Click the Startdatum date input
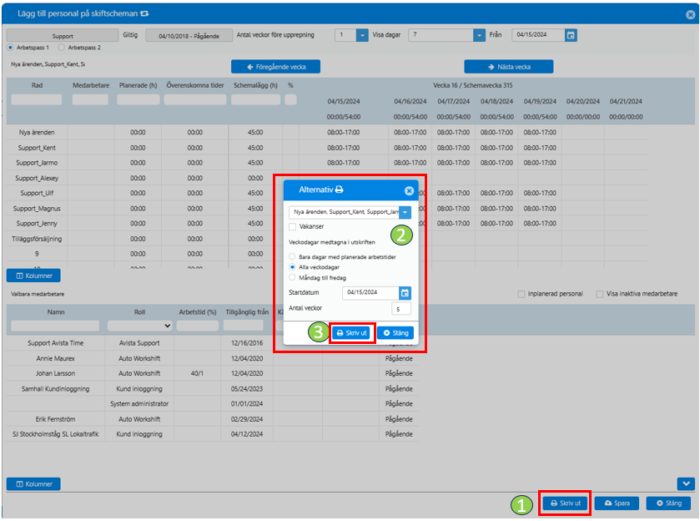 pos(371,293)
